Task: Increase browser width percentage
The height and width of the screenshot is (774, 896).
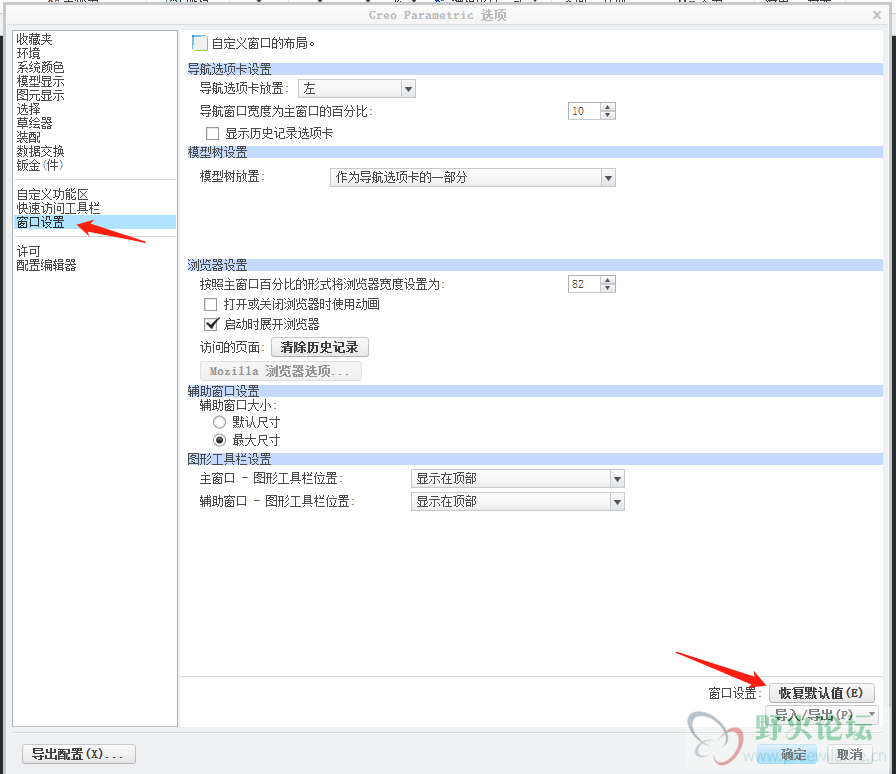Action: (608, 280)
